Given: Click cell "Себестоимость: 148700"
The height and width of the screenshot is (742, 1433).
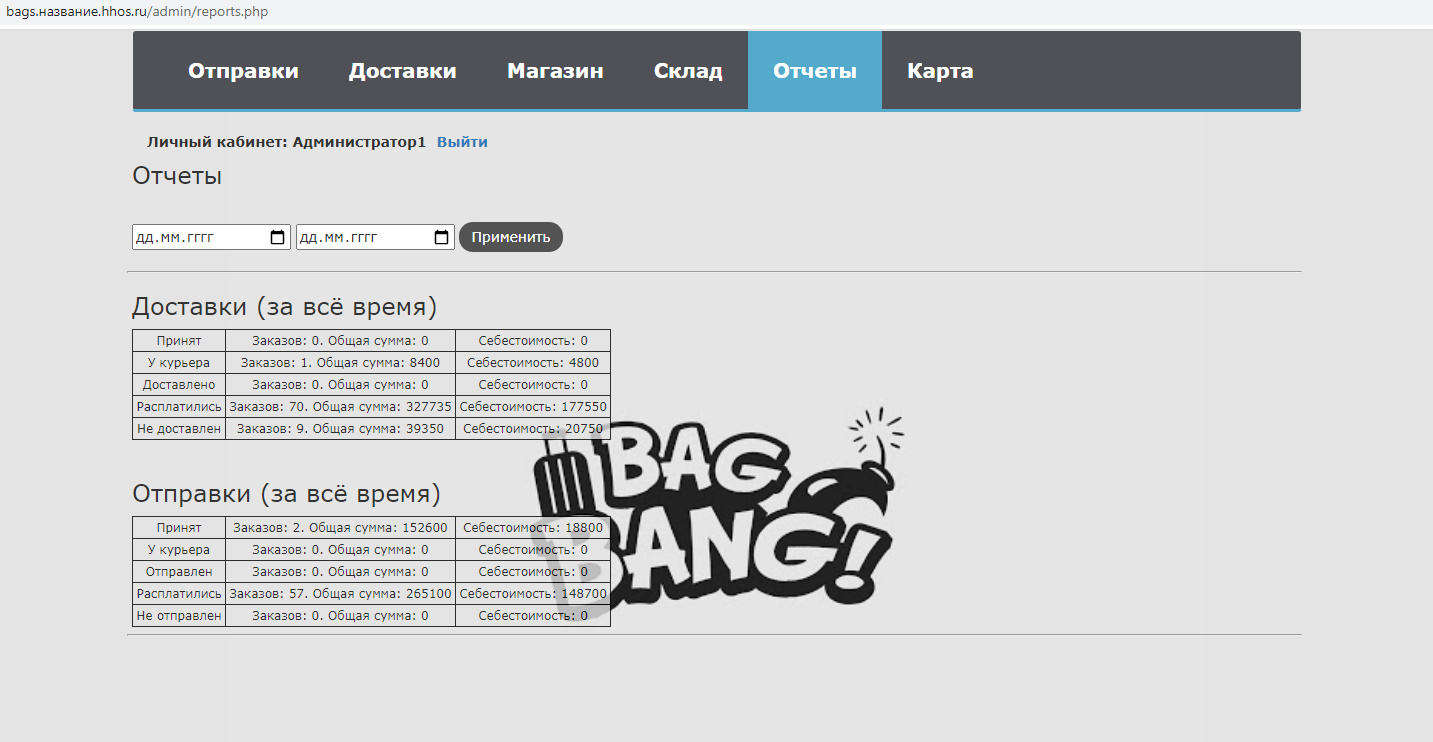Looking at the screenshot, I should point(533,594).
